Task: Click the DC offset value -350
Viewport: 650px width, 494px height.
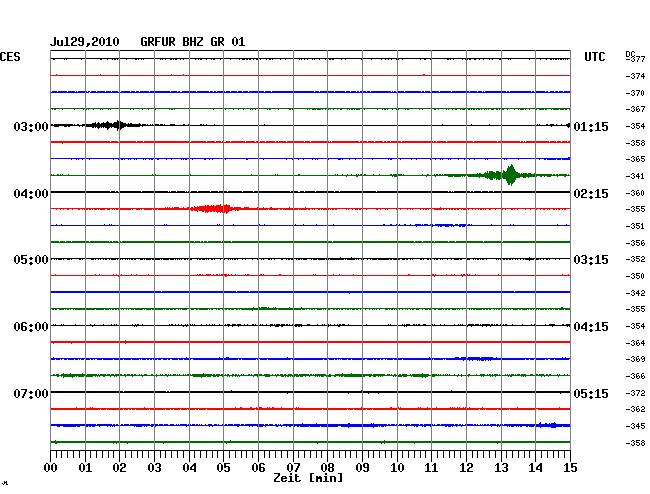Action: pos(635,276)
